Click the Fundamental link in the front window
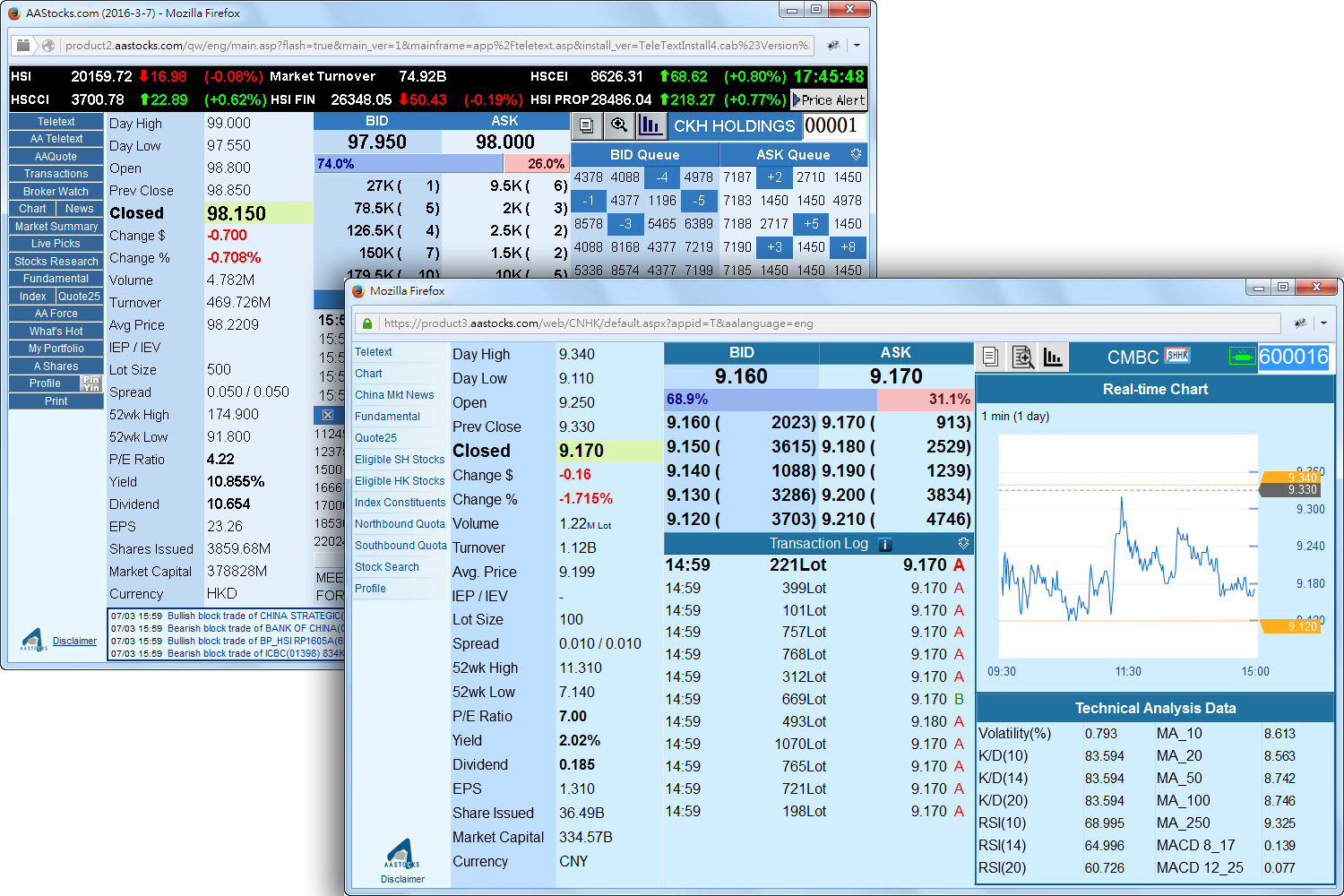Screen dimensions: 1344x896 [387, 417]
